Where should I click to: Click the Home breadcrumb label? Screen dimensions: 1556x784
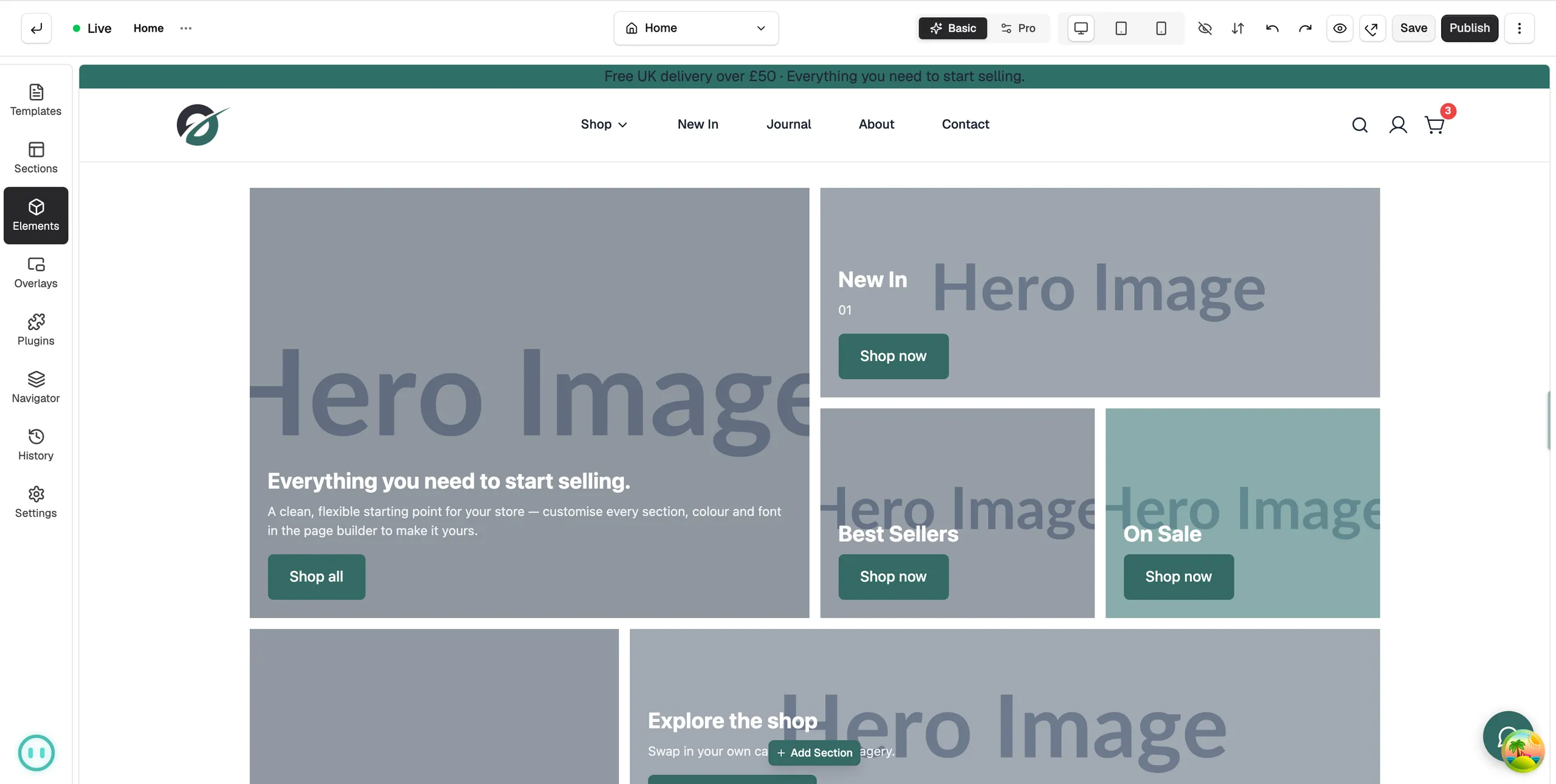coord(148,28)
